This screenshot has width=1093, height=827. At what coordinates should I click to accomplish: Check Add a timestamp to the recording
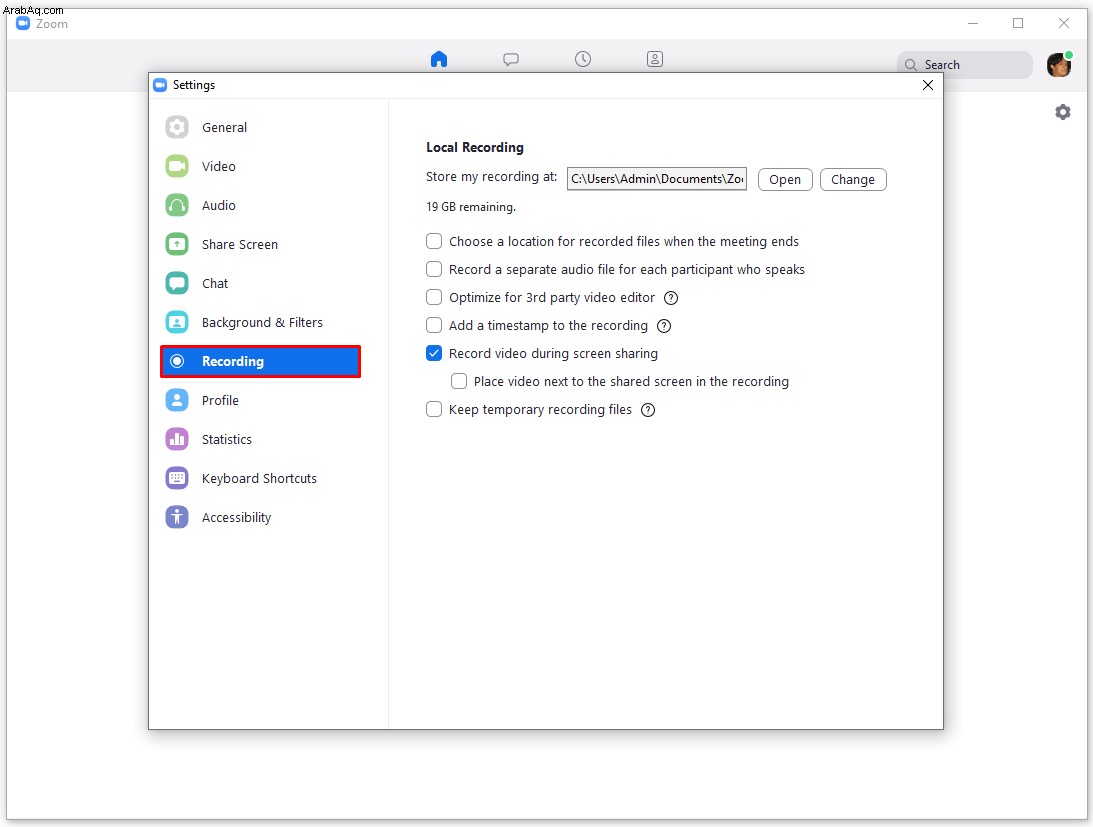click(434, 325)
